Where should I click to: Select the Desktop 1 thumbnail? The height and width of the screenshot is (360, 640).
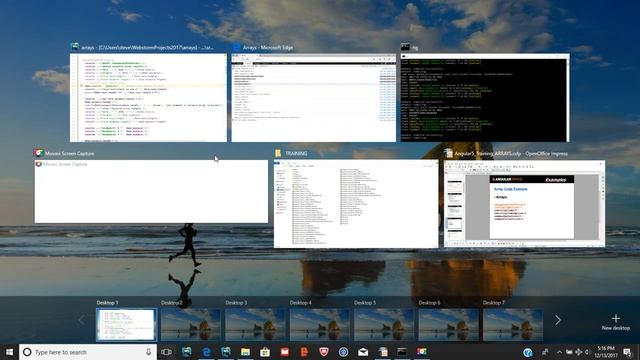127,324
